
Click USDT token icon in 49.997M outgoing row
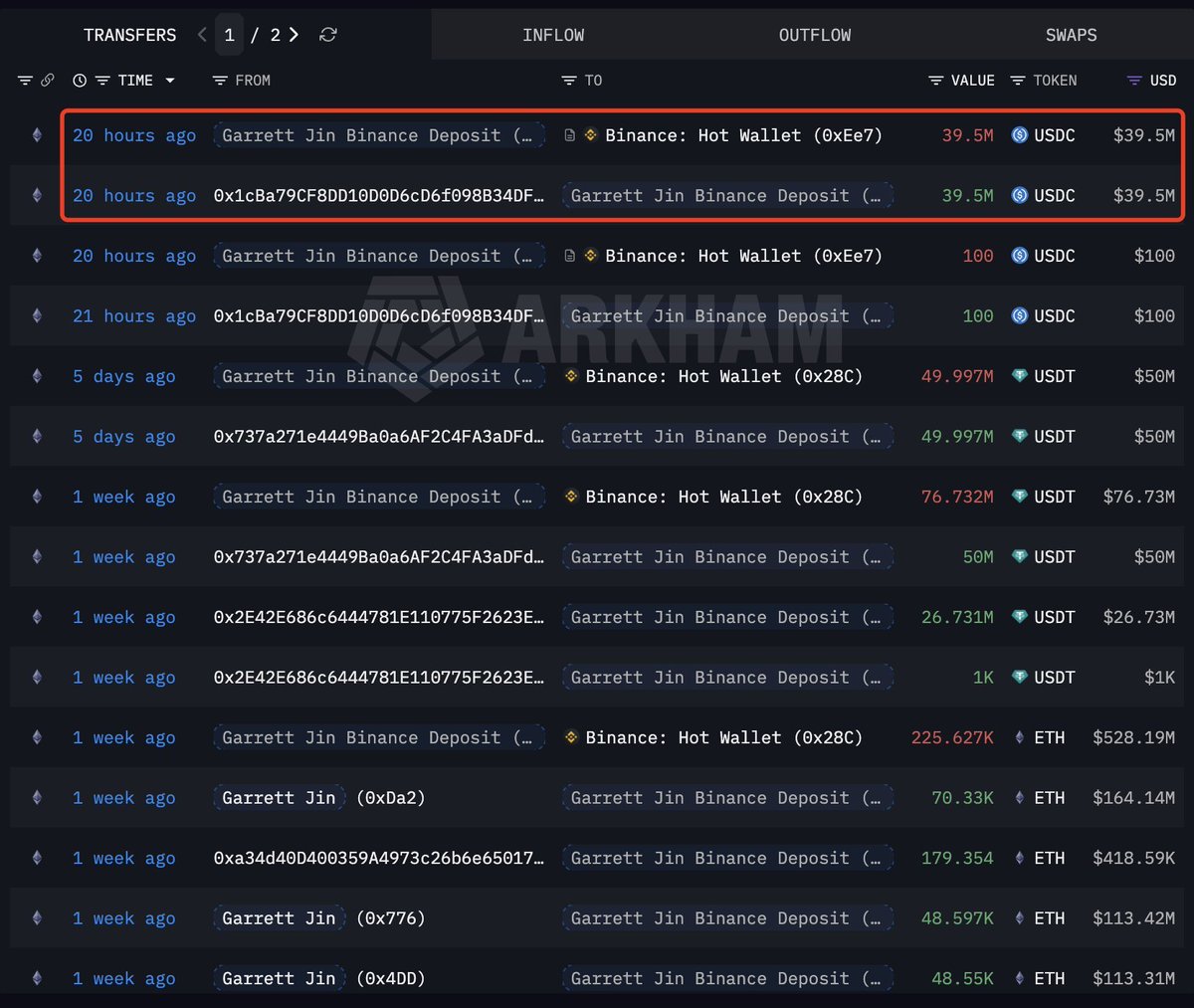(1019, 376)
